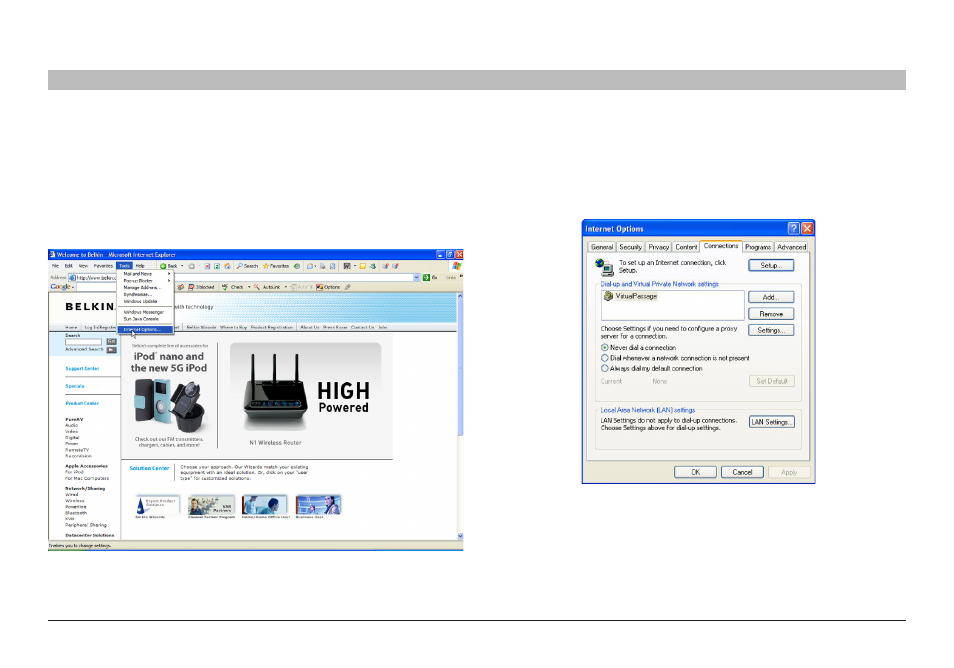Click the Advanced Search arrow button
Viewport: 954px width, 668px height.
(x=111, y=350)
